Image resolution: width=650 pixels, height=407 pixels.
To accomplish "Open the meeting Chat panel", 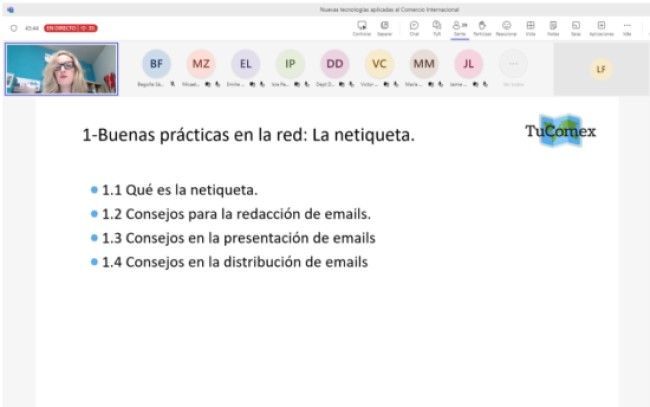I will (414, 25).
